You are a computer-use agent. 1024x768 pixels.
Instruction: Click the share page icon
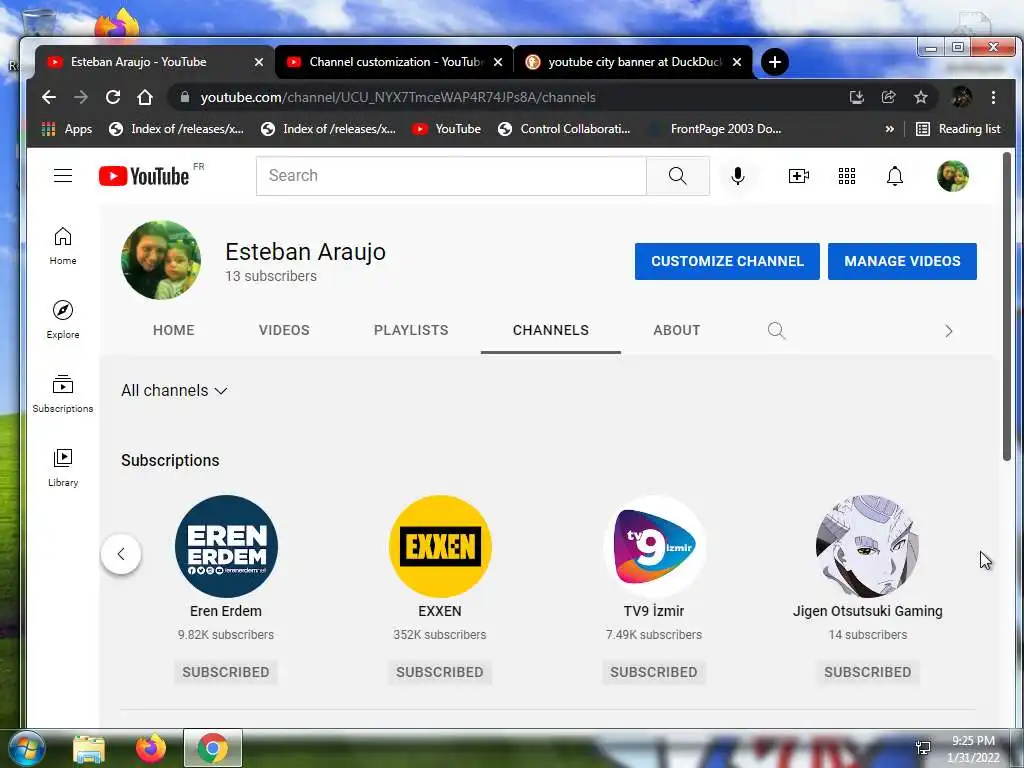tap(889, 97)
